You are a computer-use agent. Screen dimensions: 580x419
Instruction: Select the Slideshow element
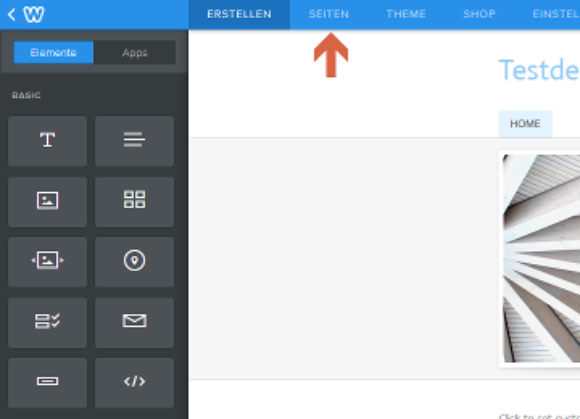tap(47, 262)
